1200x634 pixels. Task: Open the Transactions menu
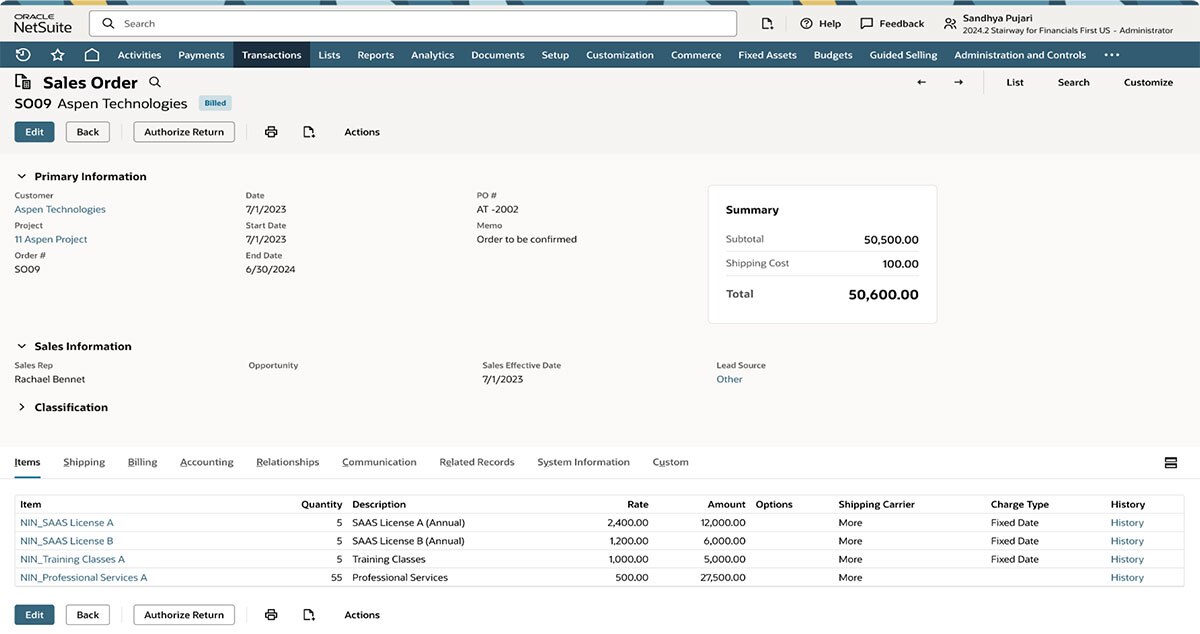(x=271, y=55)
